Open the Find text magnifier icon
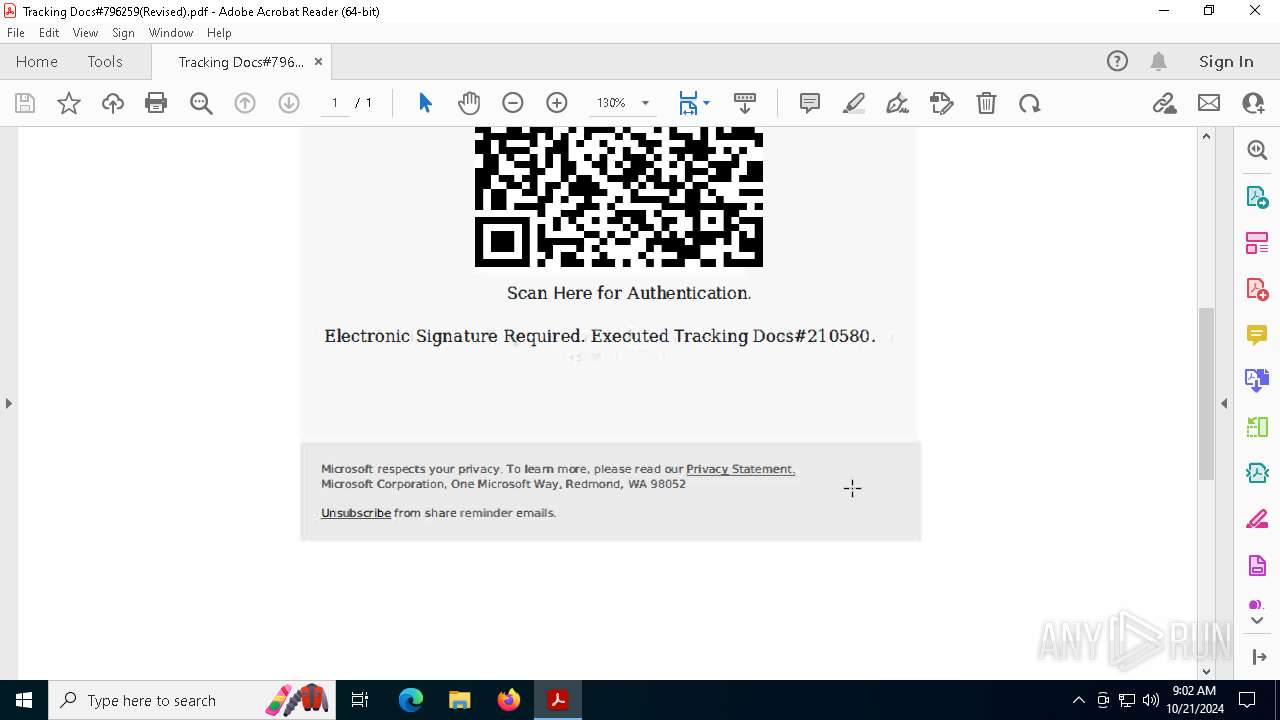The image size is (1280, 720). tap(201, 103)
